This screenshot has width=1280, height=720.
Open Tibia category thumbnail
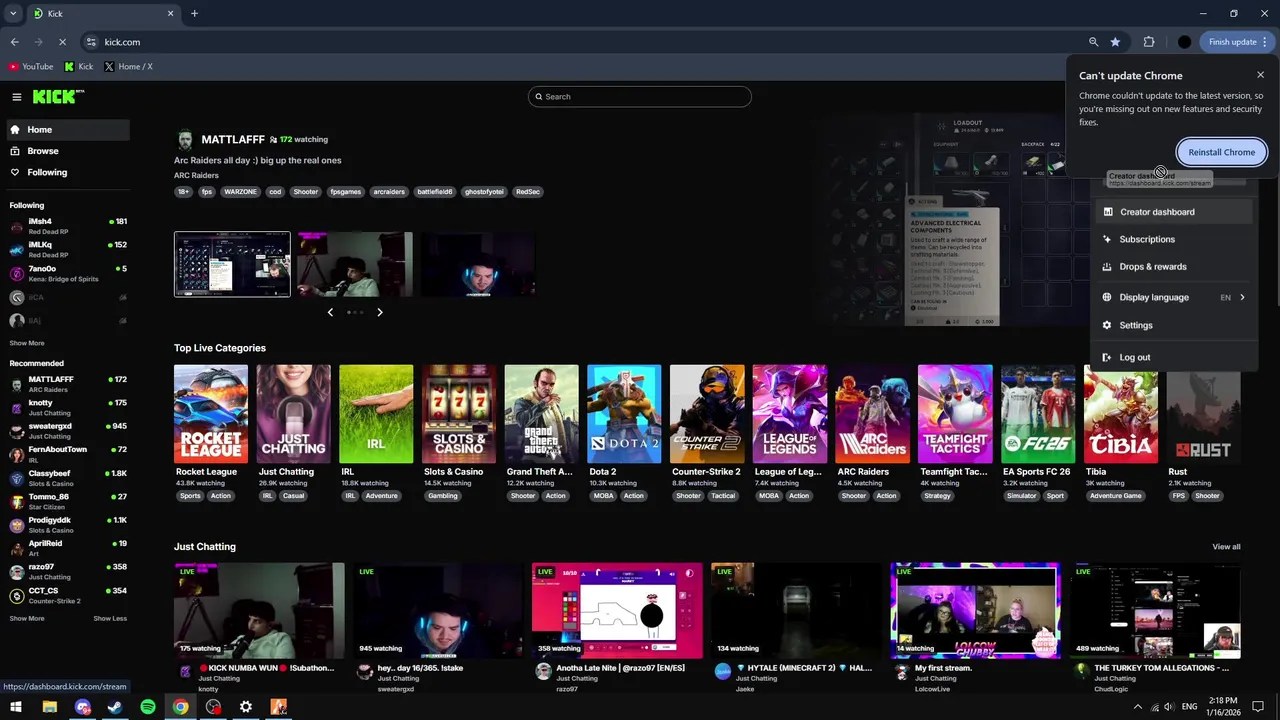[1121, 414]
